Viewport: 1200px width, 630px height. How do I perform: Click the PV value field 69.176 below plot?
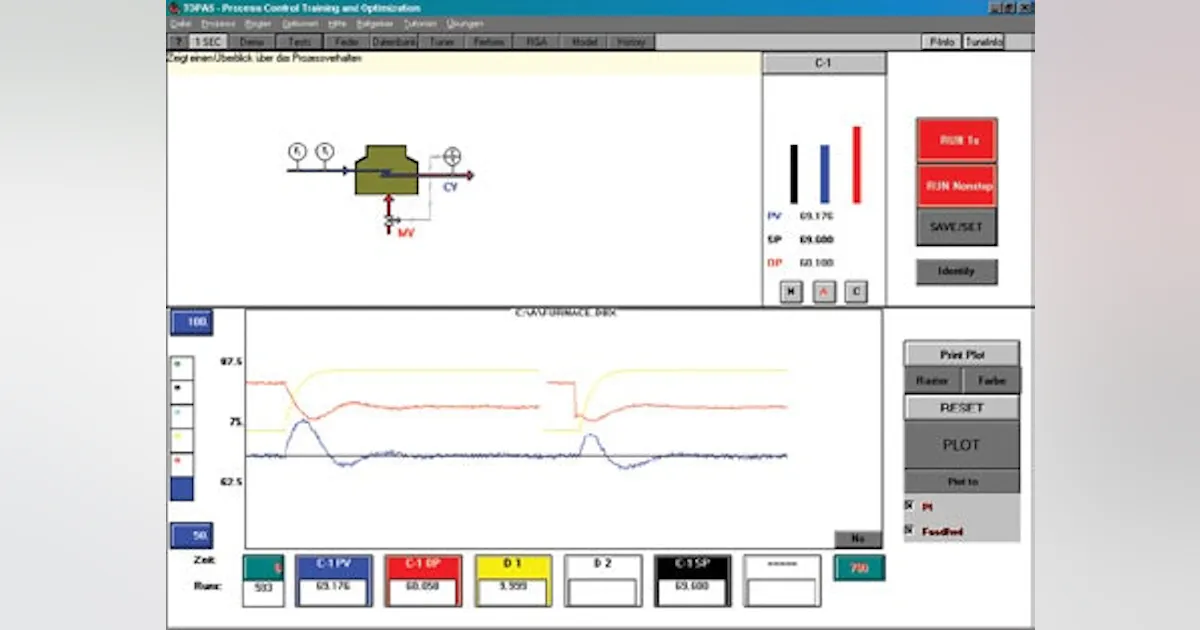pos(333,593)
